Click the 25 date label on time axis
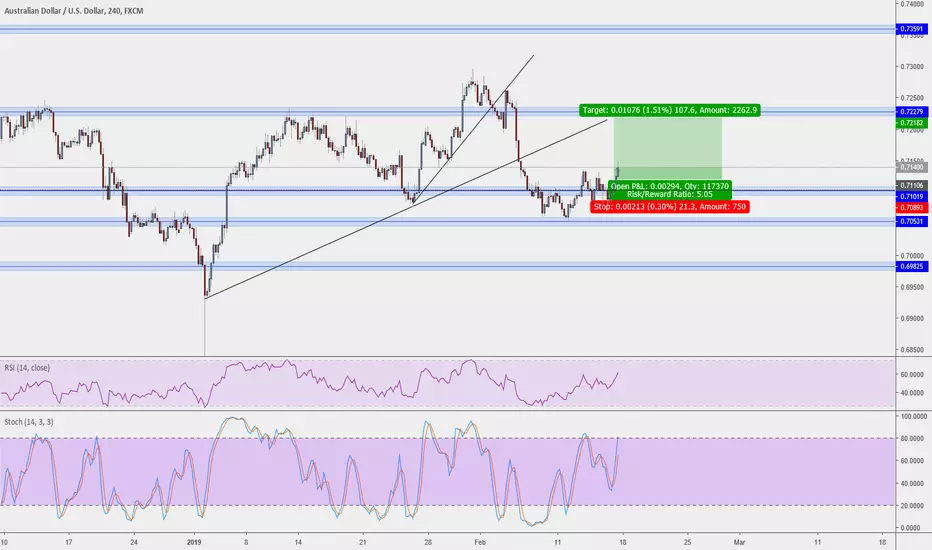Viewport: 932px width, 550px height. pos(687,542)
